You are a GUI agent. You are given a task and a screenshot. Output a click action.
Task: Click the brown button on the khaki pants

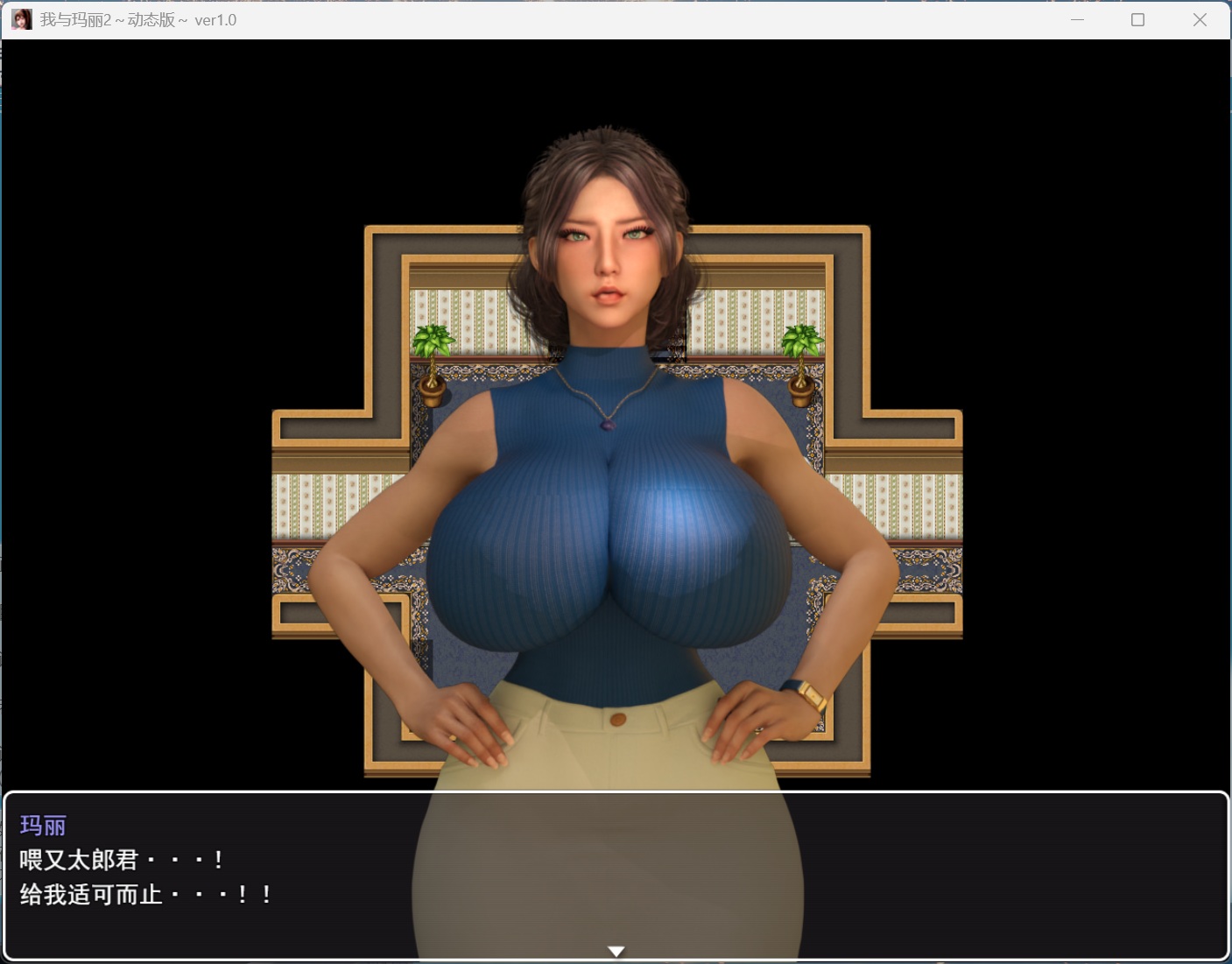pos(617,719)
